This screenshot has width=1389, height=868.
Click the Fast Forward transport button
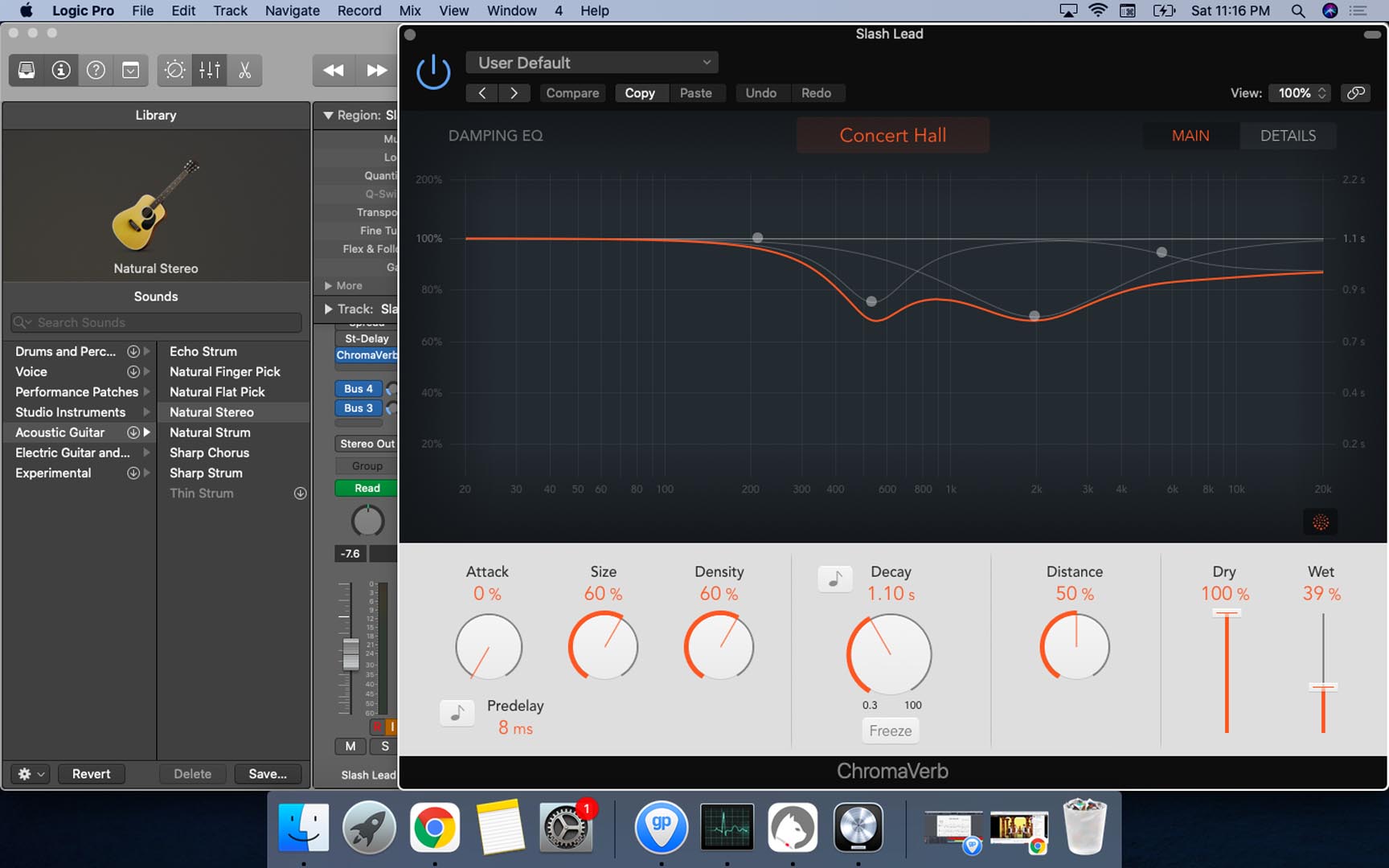tap(376, 70)
